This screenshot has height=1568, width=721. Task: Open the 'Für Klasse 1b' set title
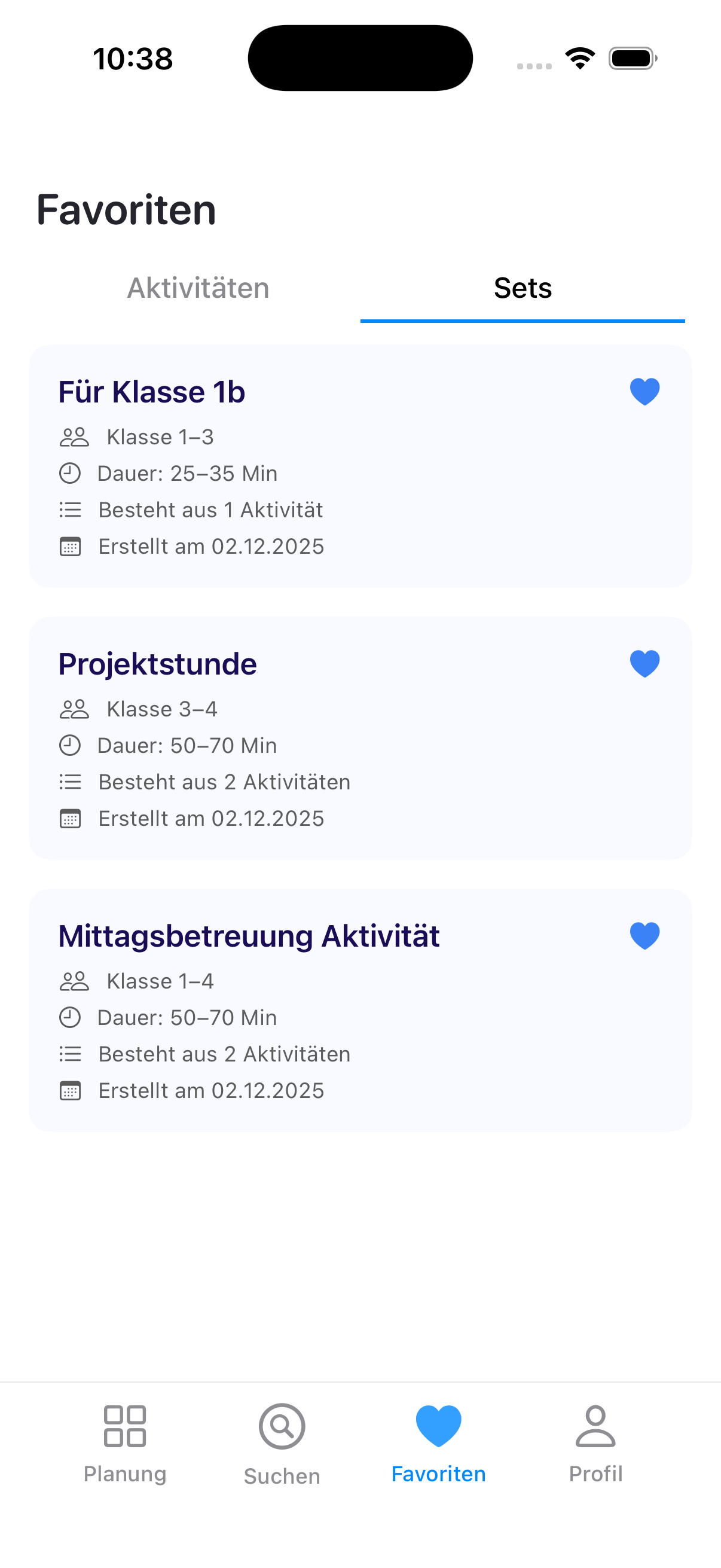pos(151,392)
